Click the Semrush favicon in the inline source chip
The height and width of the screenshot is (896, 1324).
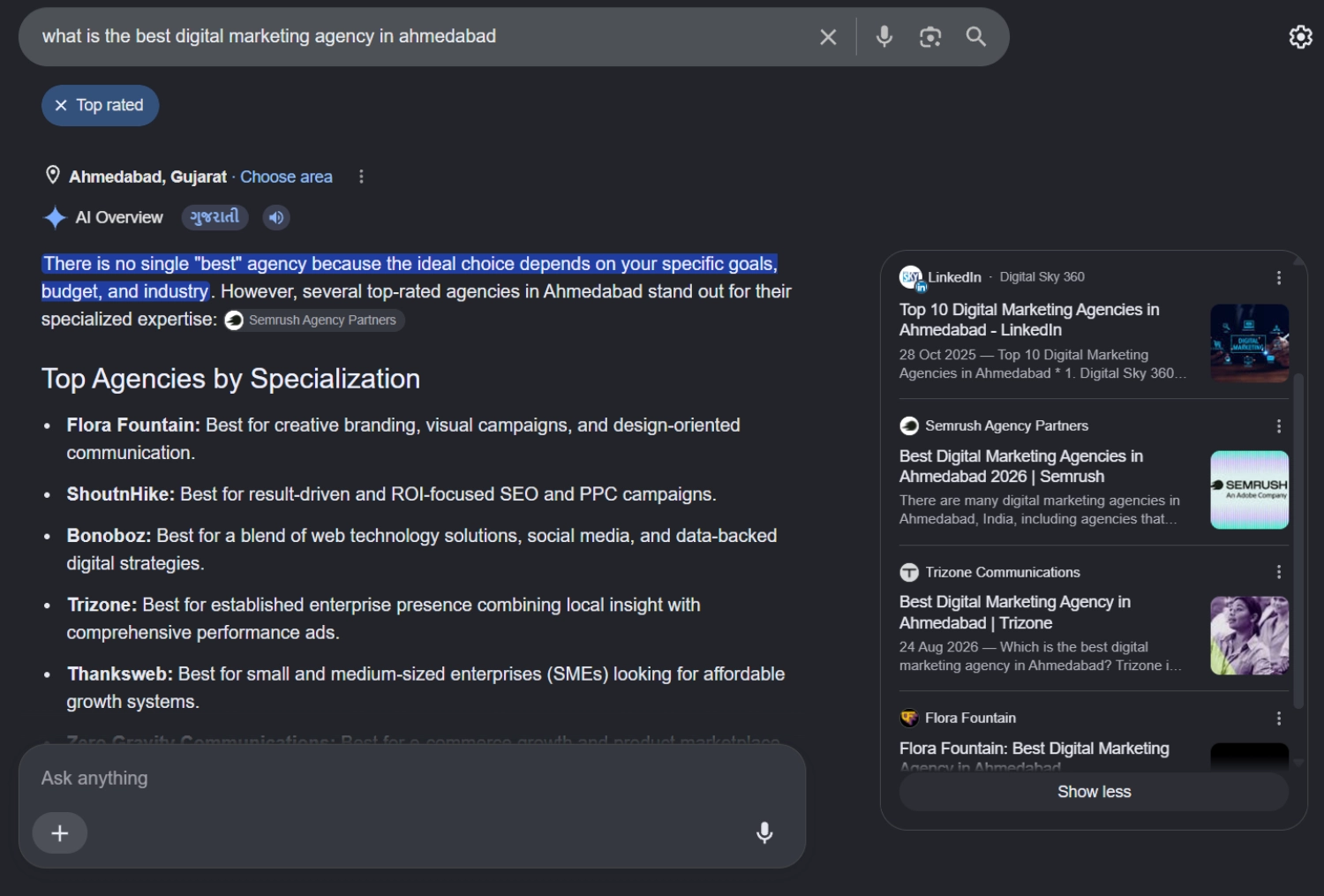tap(234, 320)
